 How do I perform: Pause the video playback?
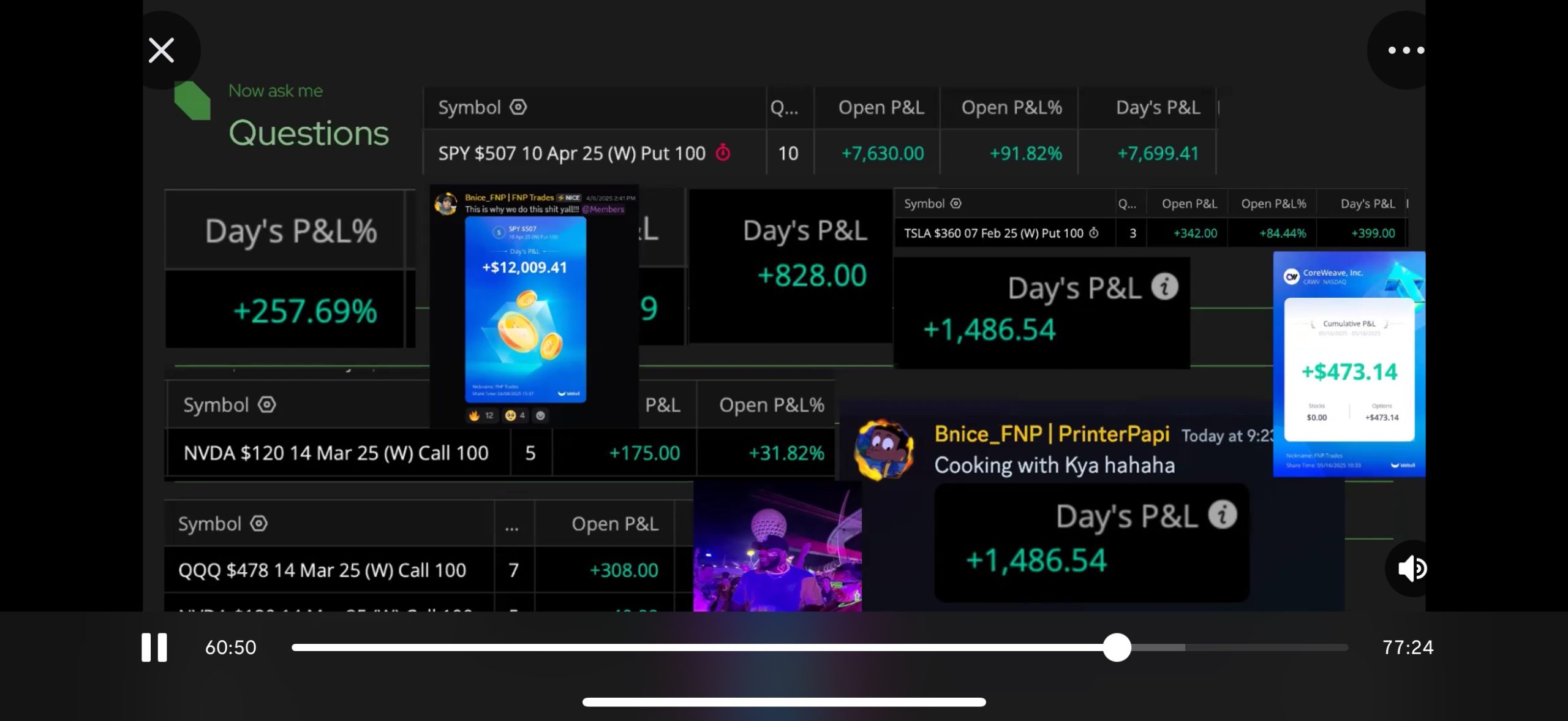tap(154, 647)
